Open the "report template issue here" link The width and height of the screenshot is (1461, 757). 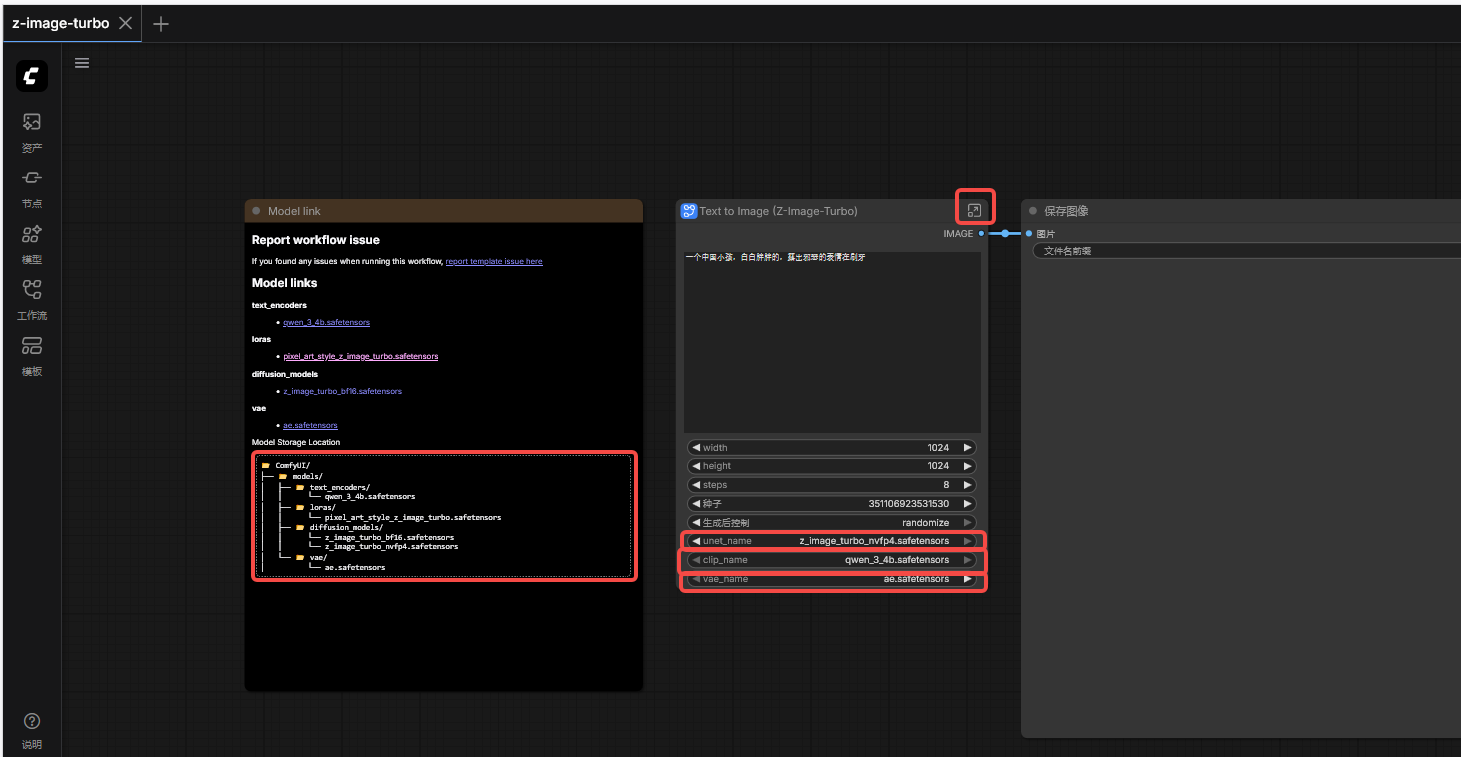pos(494,261)
